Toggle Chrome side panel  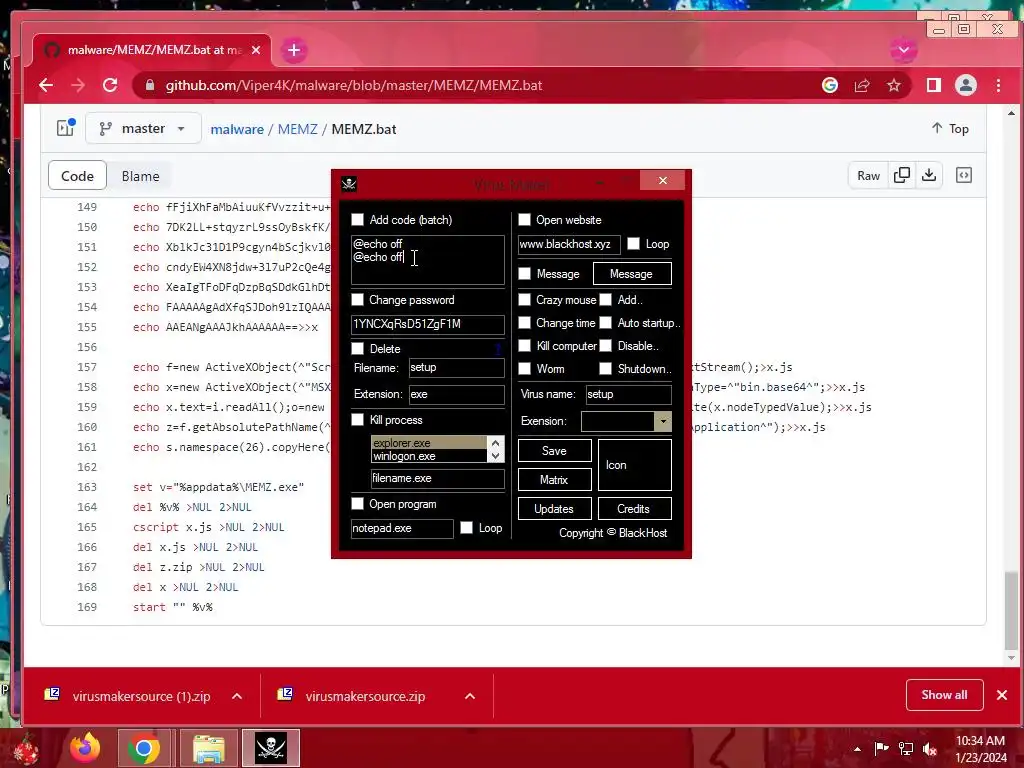coord(933,85)
